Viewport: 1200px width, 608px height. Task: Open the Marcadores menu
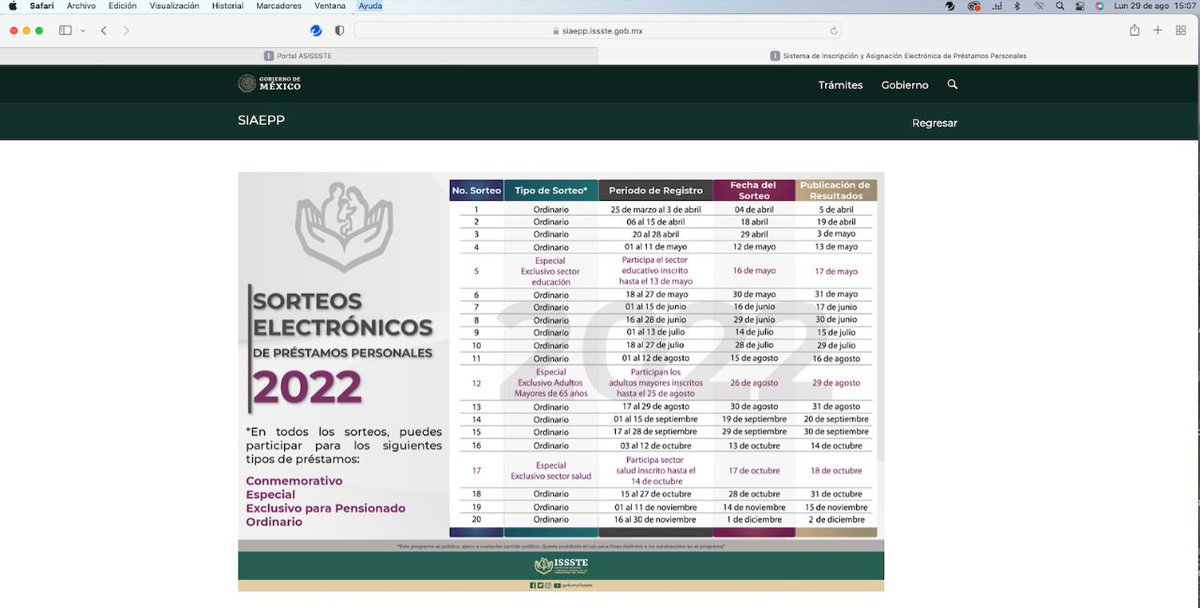(278, 6)
